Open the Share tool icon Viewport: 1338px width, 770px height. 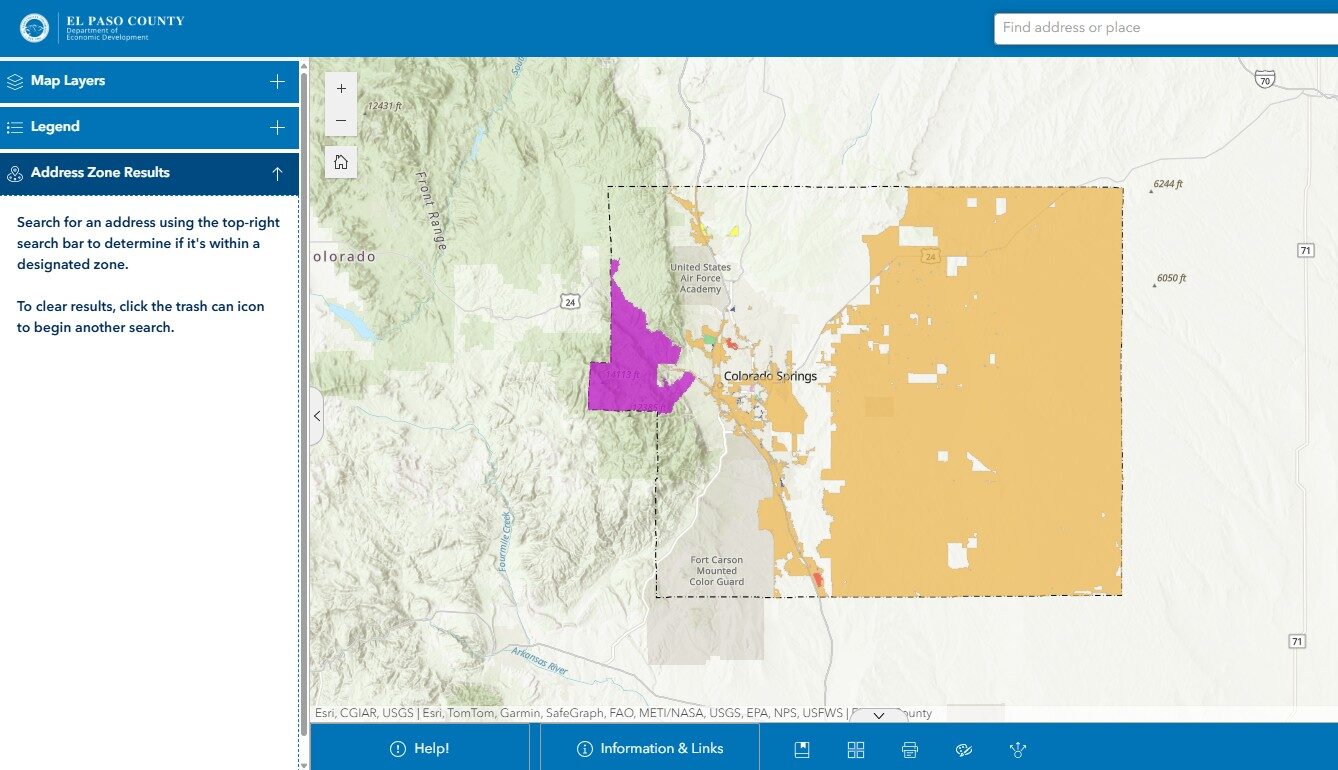point(1018,749)
